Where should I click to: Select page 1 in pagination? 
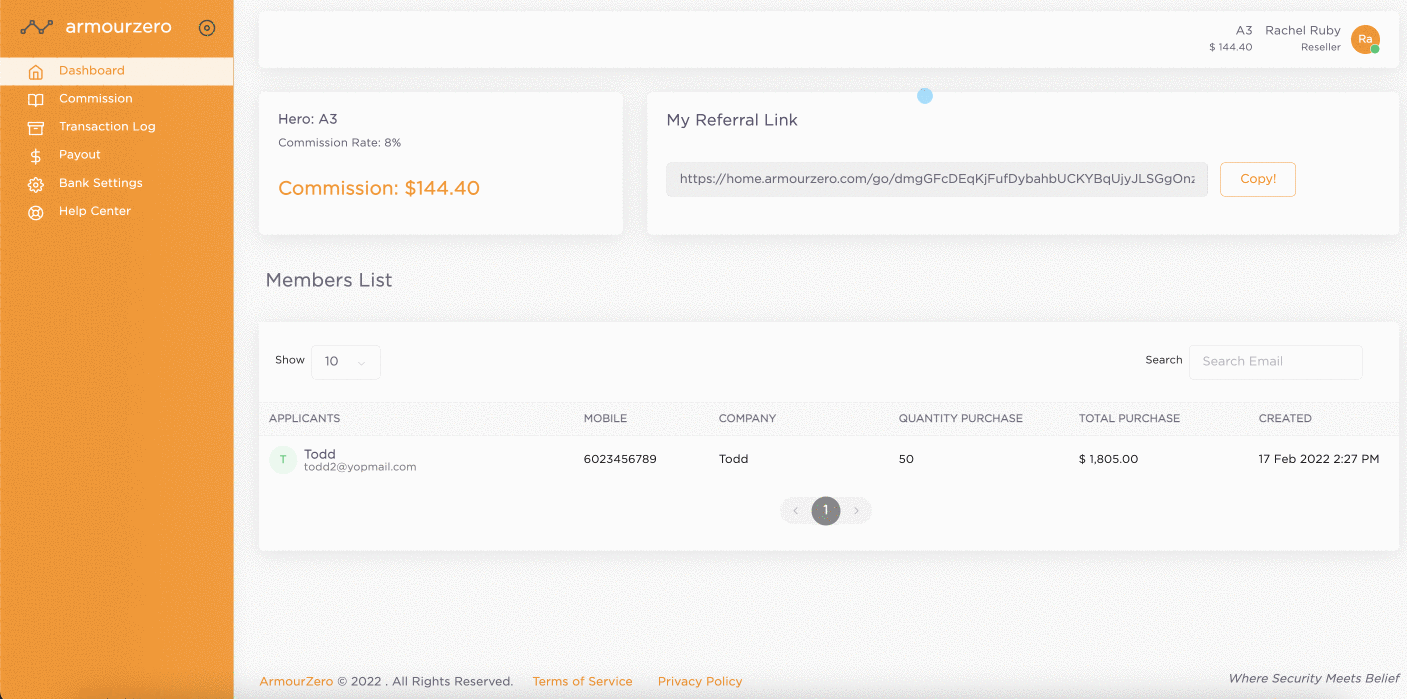pos(825,511)
